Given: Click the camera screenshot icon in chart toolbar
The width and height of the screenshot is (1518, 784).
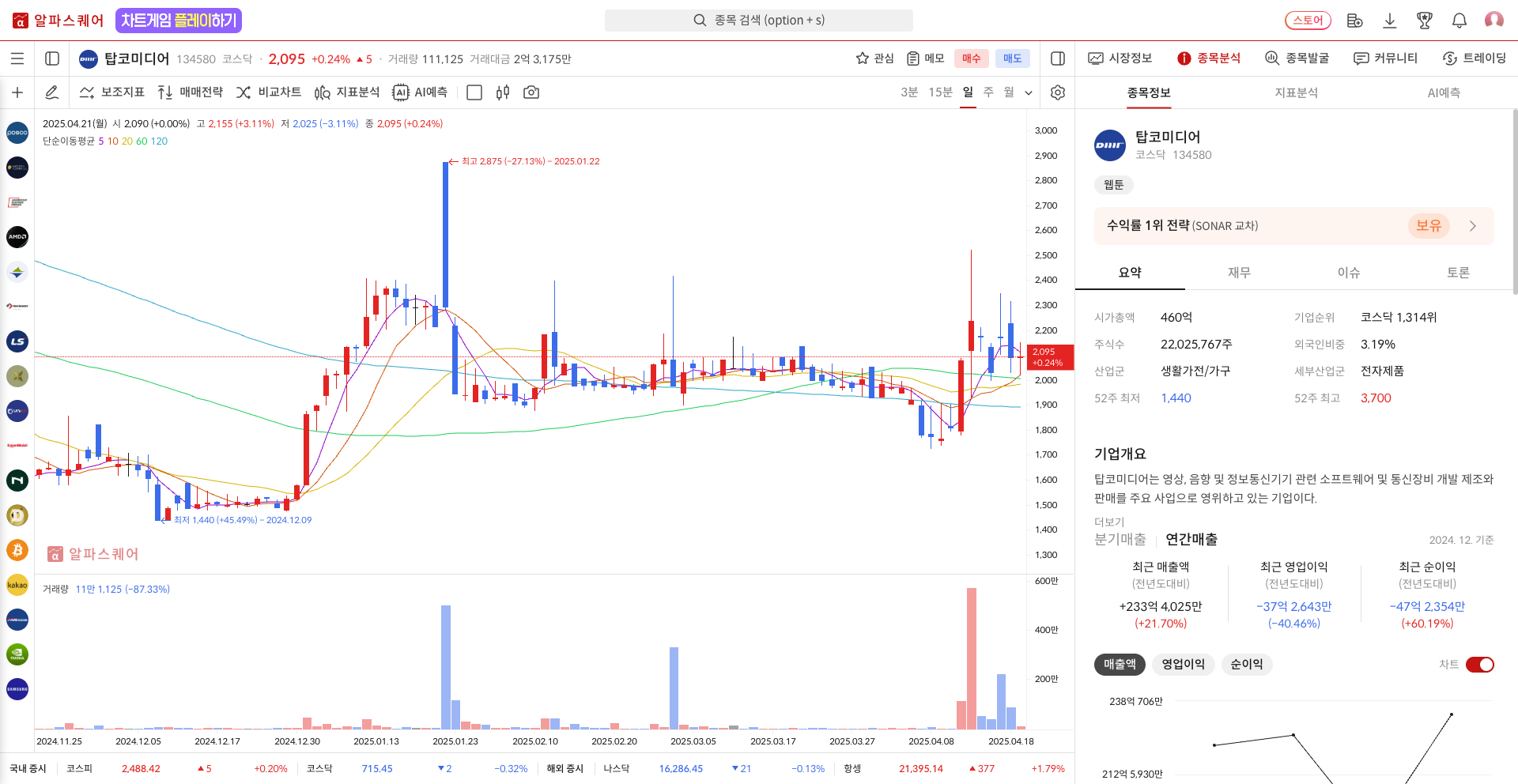Looking at the screenshot, I should coord(531,92).
